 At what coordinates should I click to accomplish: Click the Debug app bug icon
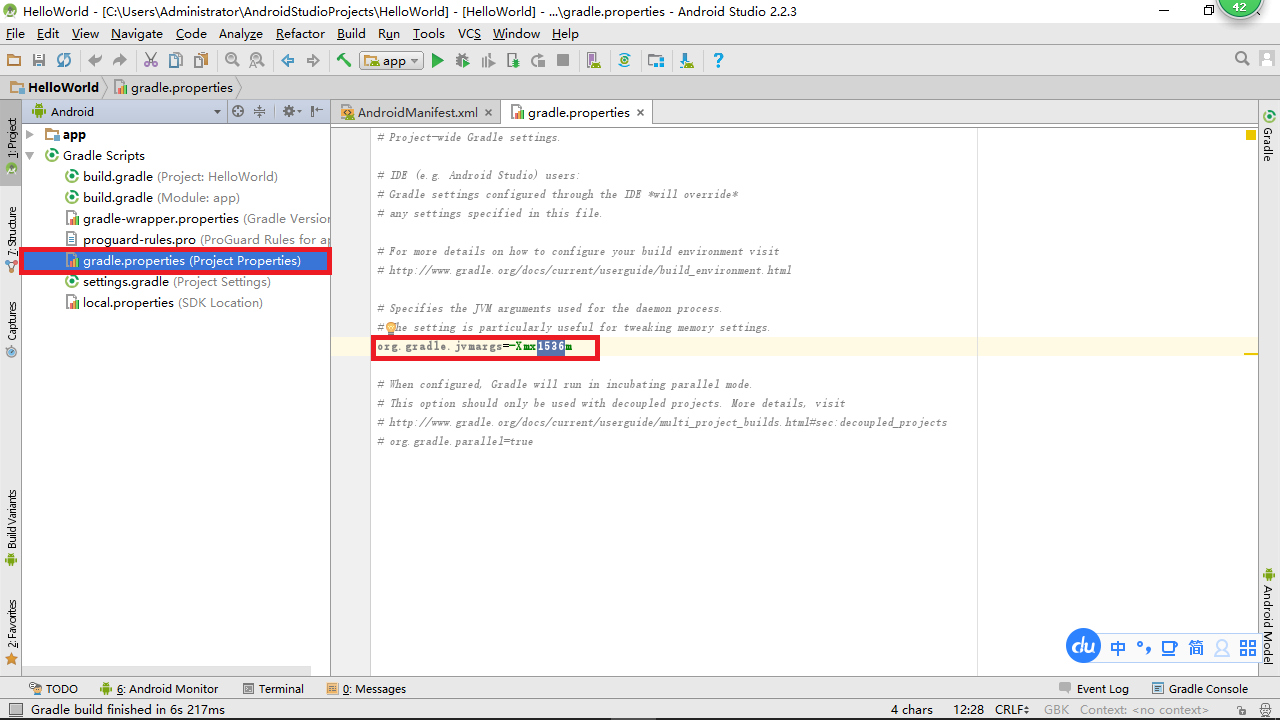[x=462, y=61]
